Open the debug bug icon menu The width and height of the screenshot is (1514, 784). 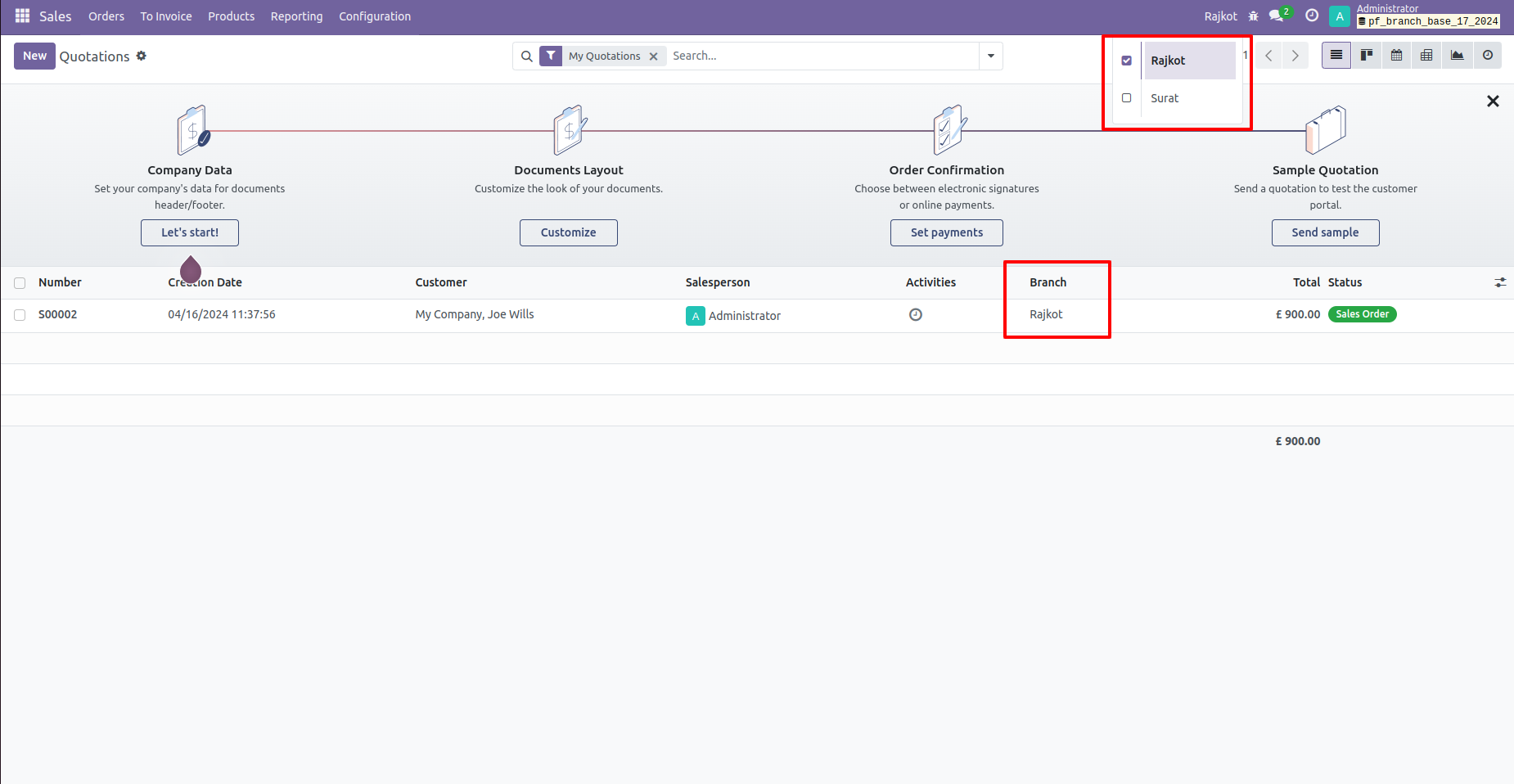point(1253,16)
